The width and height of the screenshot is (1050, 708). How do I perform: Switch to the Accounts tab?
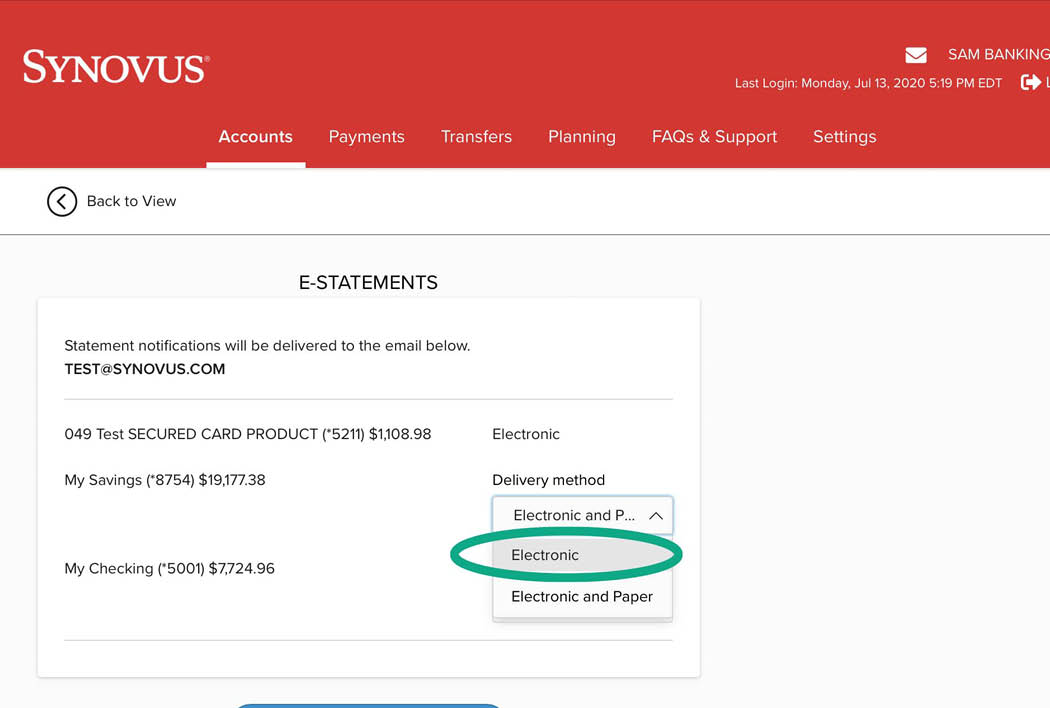point(255,137)
